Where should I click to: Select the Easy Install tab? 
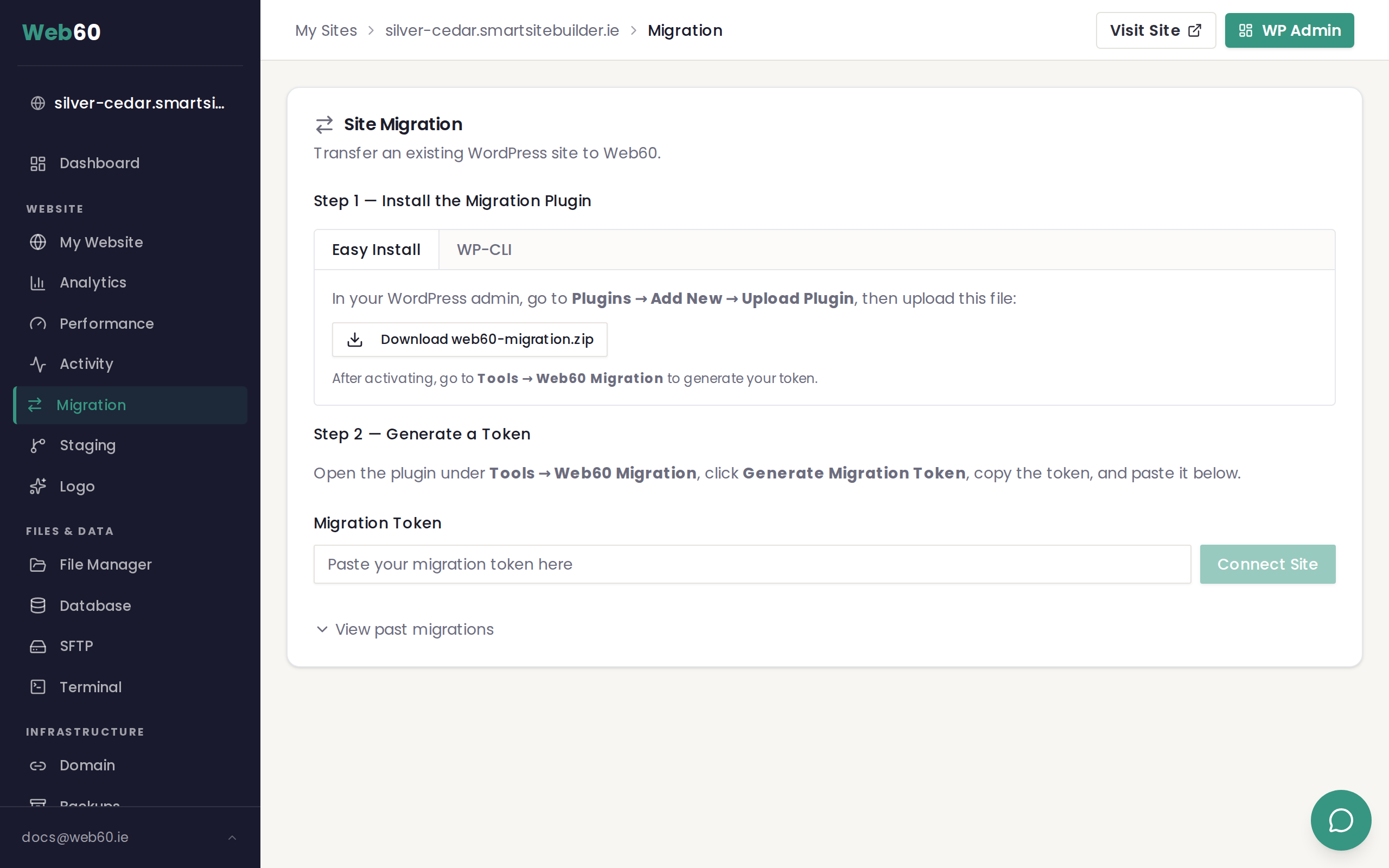[376, 249]
